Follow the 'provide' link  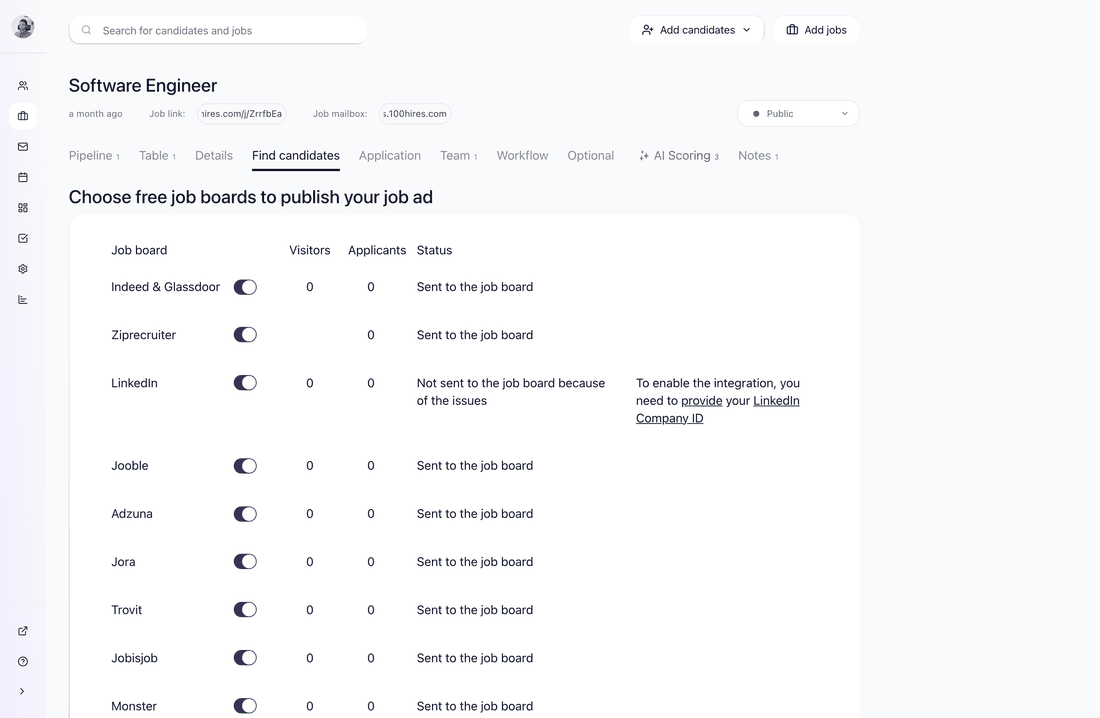tap(702, 401)
